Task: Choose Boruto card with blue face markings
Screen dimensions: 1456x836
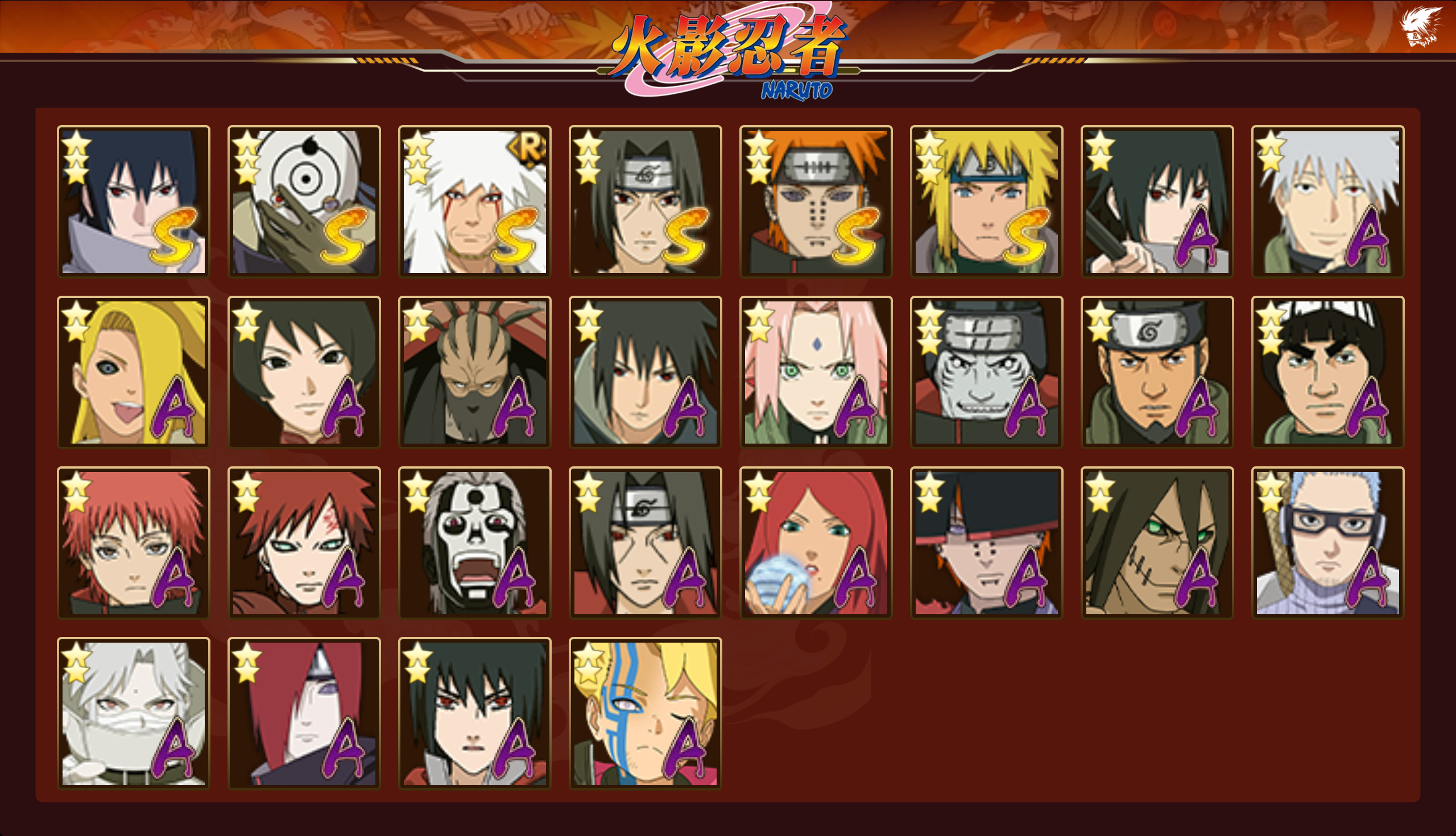Action: [x=646, y=713]
